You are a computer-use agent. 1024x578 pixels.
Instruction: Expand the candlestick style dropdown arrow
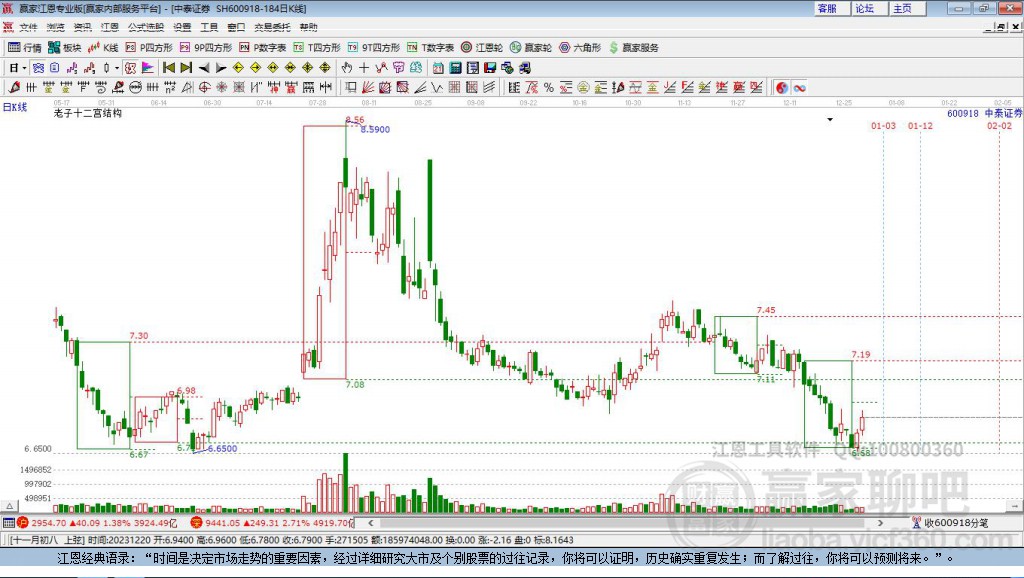pyautogui.click(x=117, y=68)
